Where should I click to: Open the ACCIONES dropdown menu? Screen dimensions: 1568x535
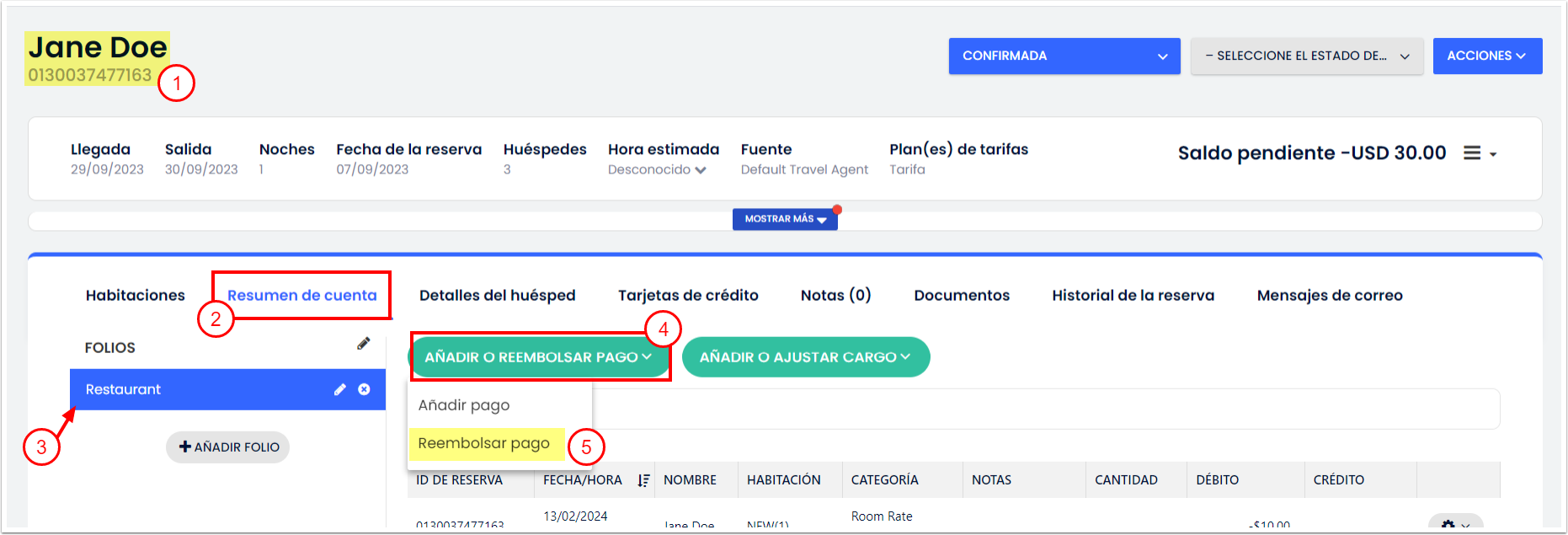click(1486, 56)
